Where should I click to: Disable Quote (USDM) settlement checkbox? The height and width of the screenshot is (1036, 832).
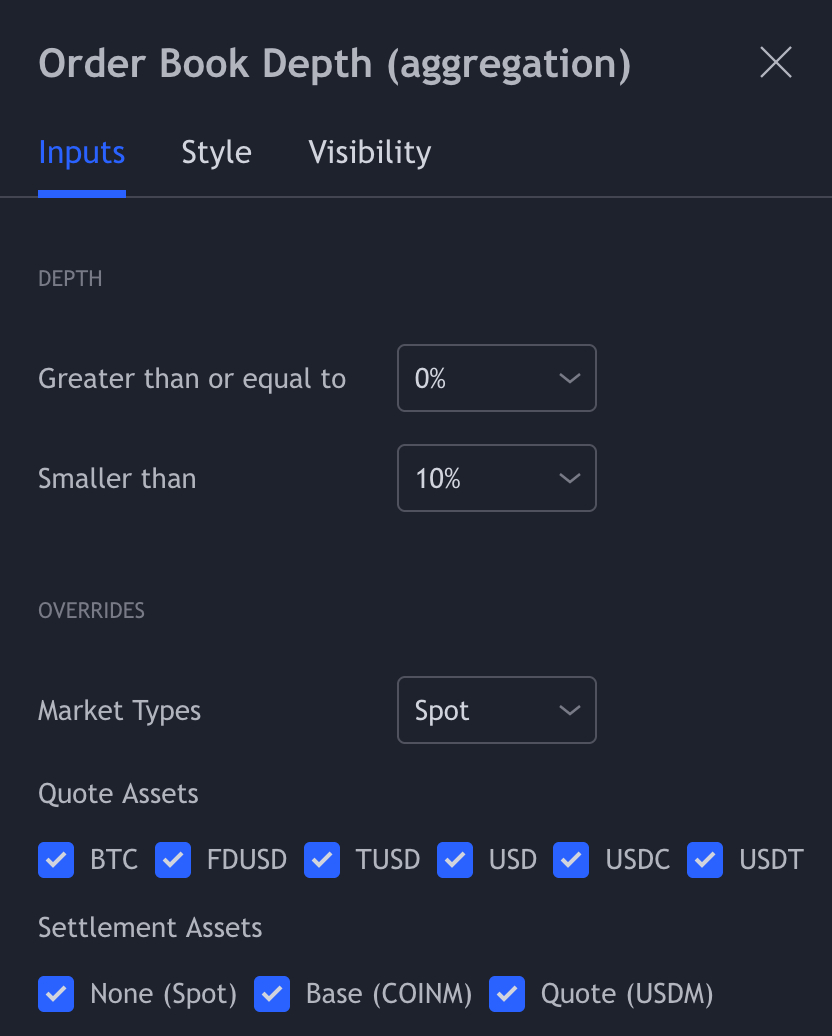point(507,993)
